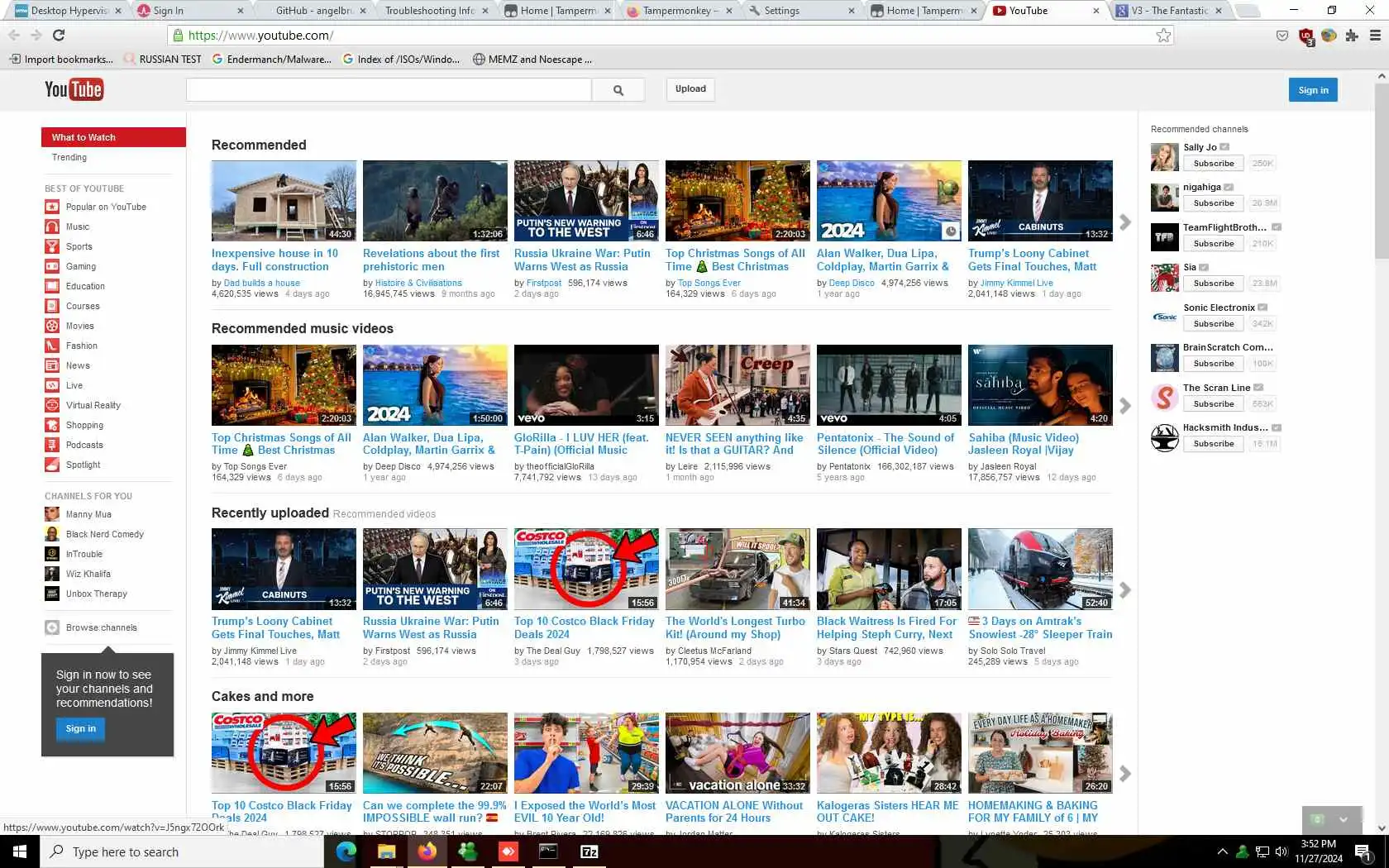Launch 7-Zip from the taskbar

589,851
